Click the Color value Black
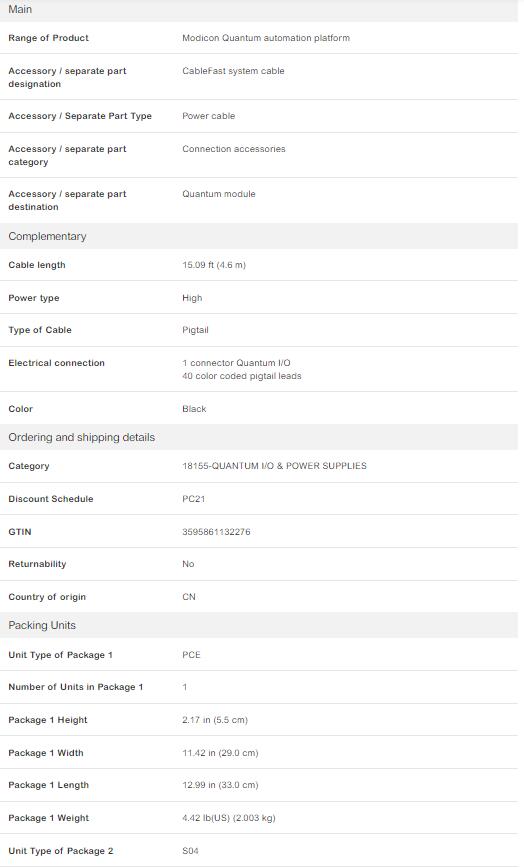This screenshot has height=868, width=524. 194,409
